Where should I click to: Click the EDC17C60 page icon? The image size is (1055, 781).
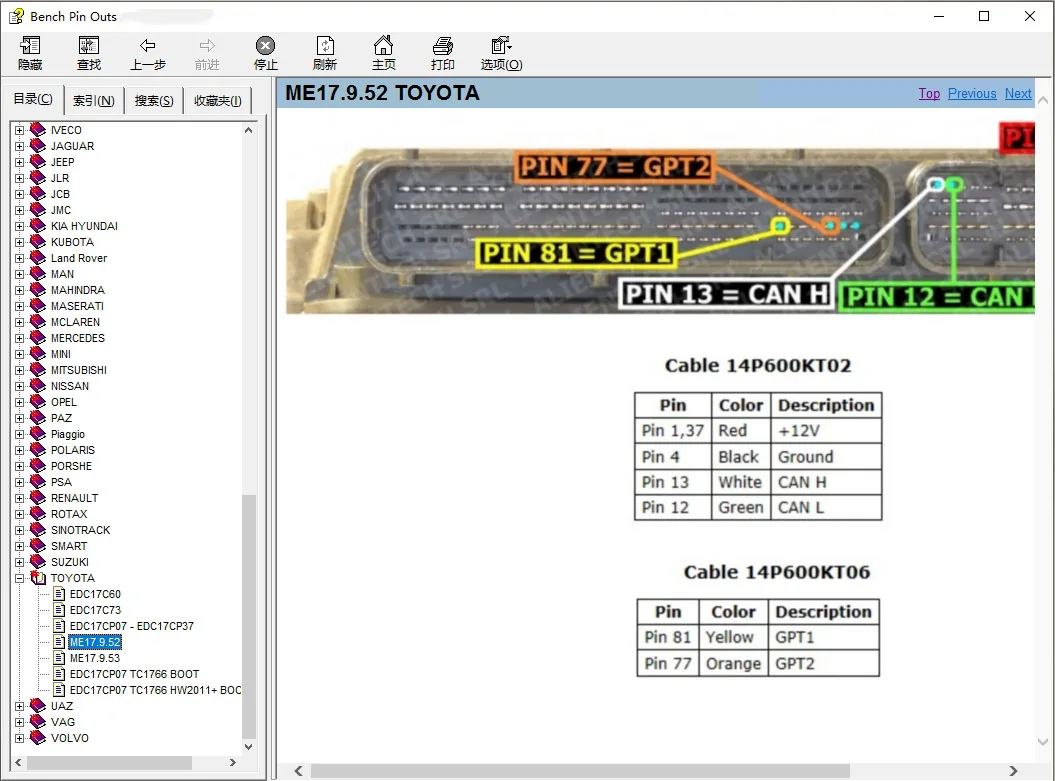point(59,594)
